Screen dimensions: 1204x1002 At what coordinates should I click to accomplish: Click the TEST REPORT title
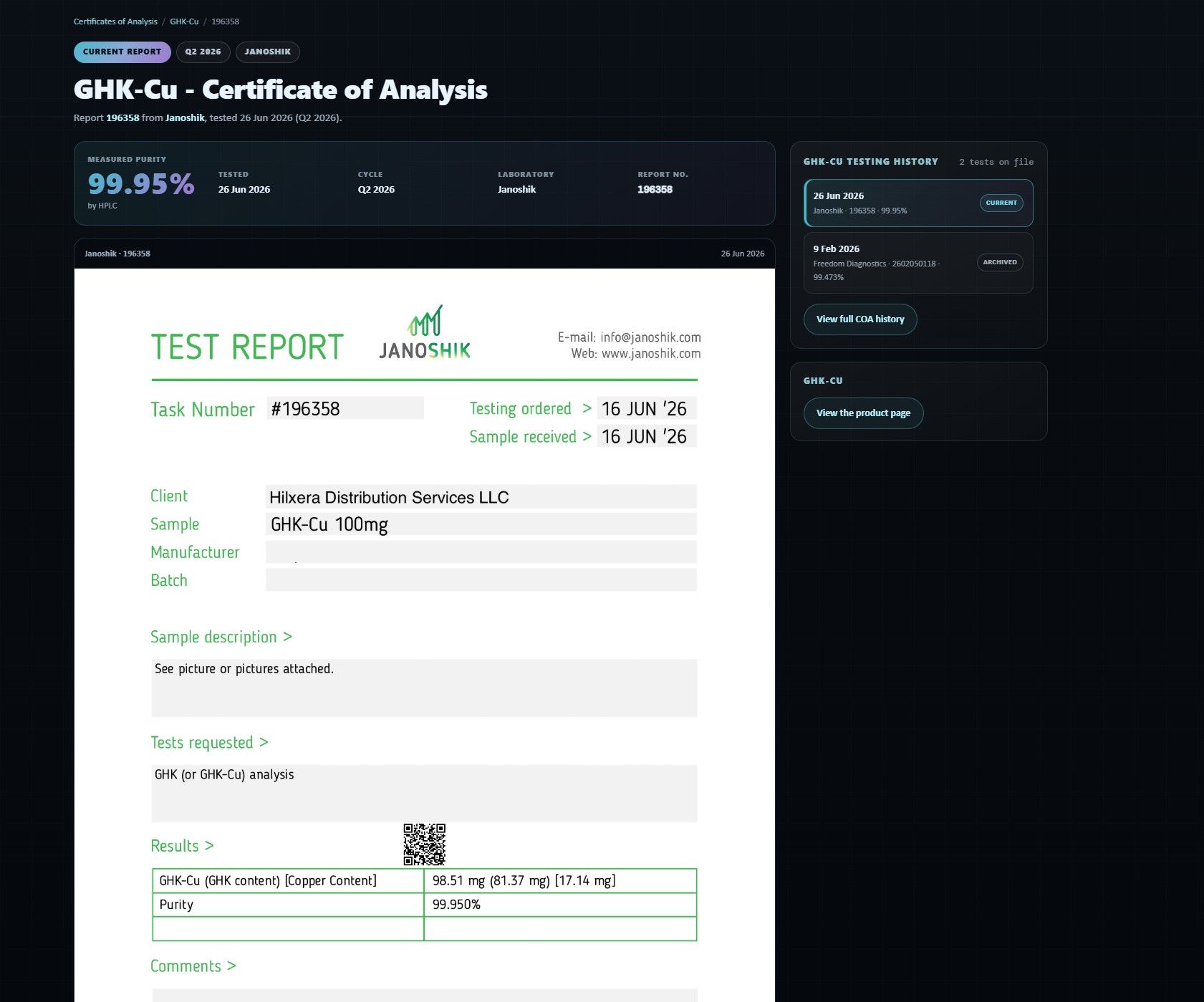247,347
